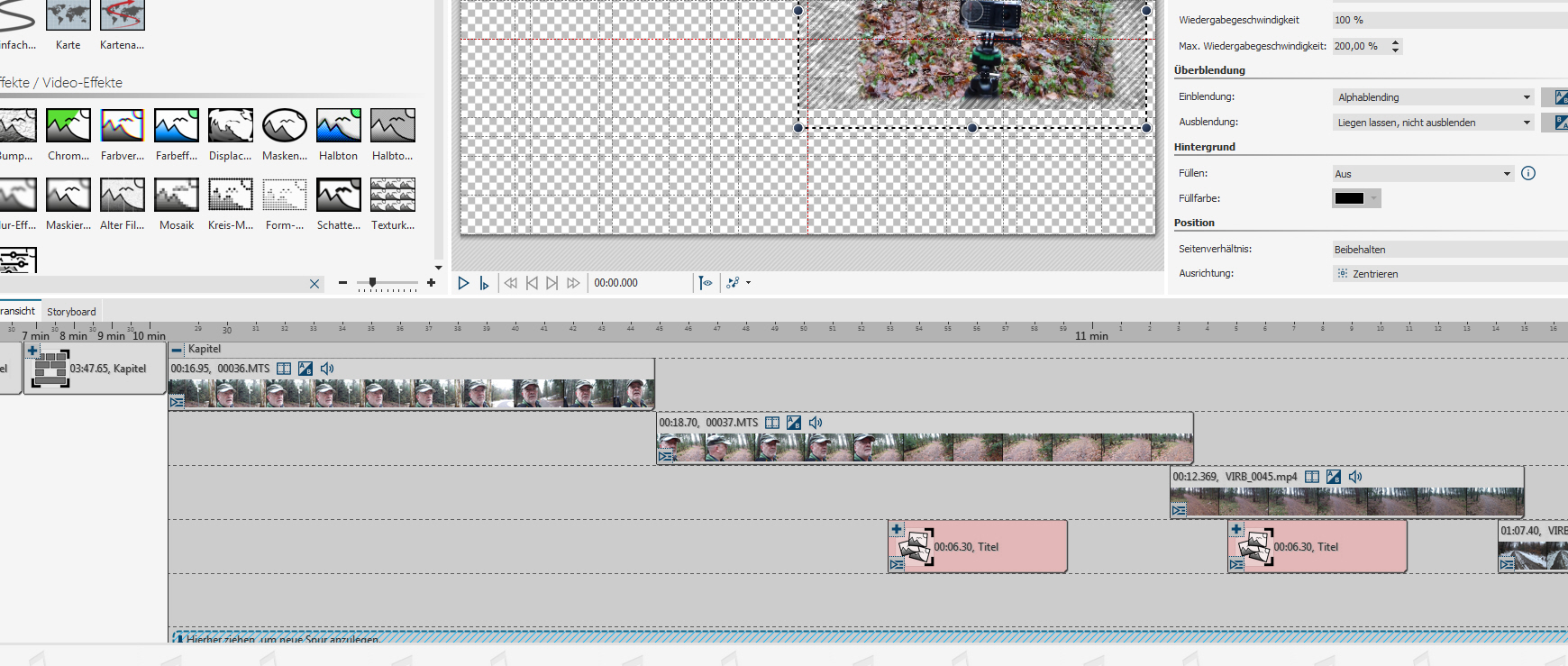Open the Ausblendung dropdown

tap(1432, 123)
